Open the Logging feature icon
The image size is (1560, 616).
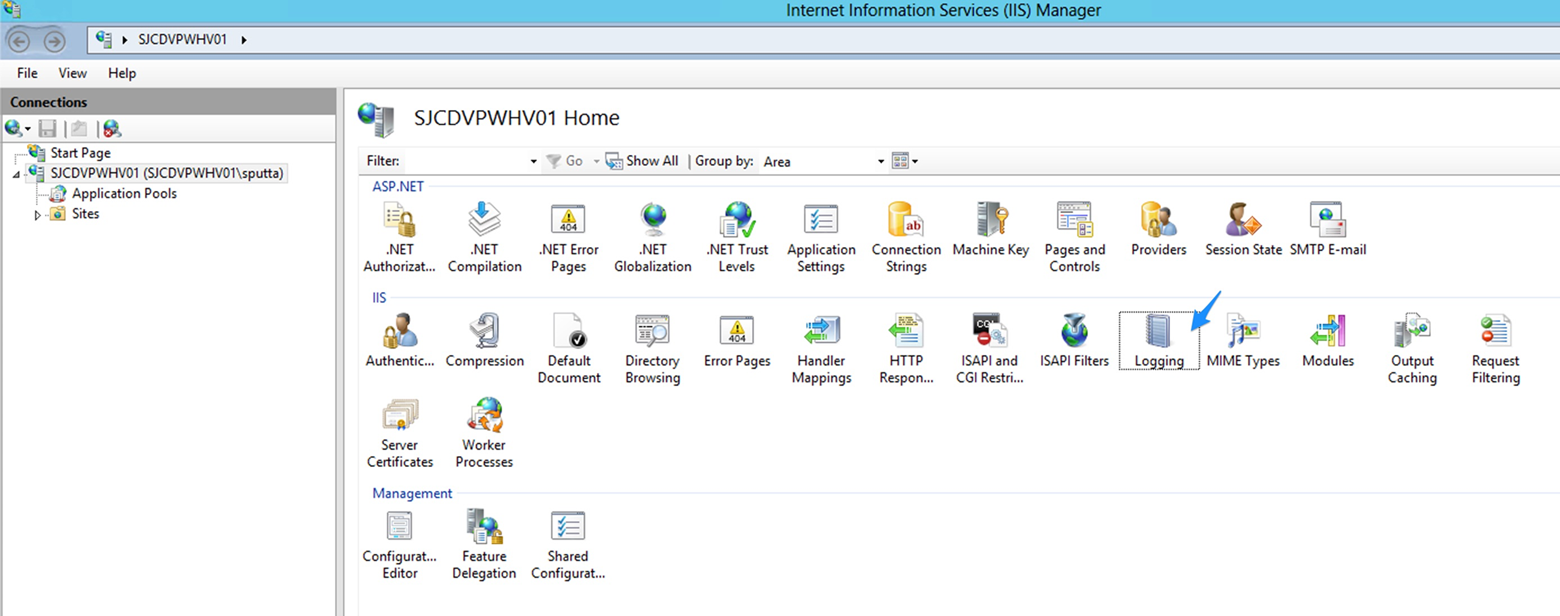click(1159, 341)
